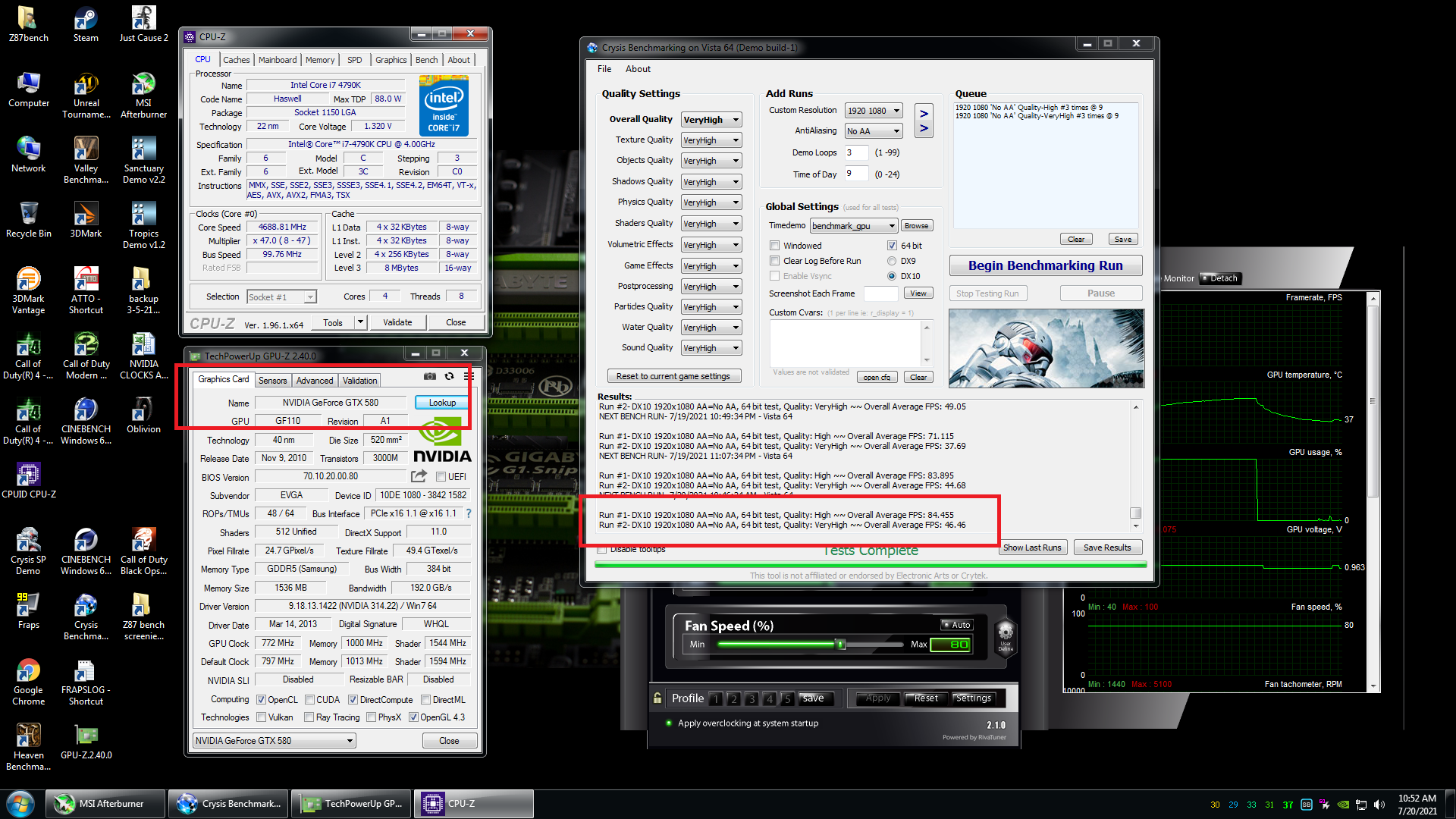This screenshot has width=1456, height=819.
Task: Open 3DMark Vantage desktop icon
Action: coord(28,291)
